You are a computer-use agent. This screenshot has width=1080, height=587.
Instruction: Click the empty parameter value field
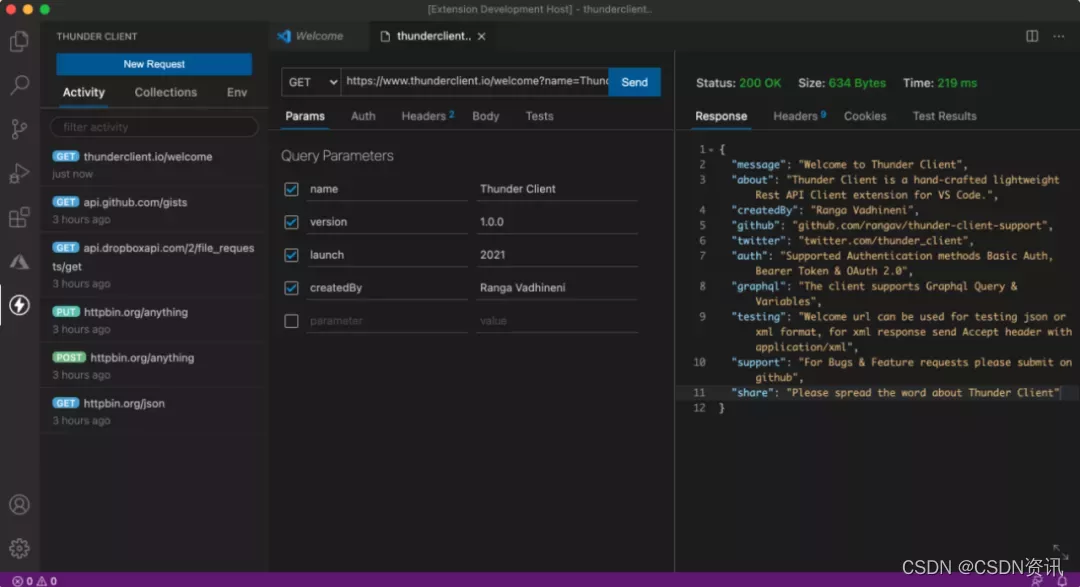pyautogui.click(x=557, y=321)
